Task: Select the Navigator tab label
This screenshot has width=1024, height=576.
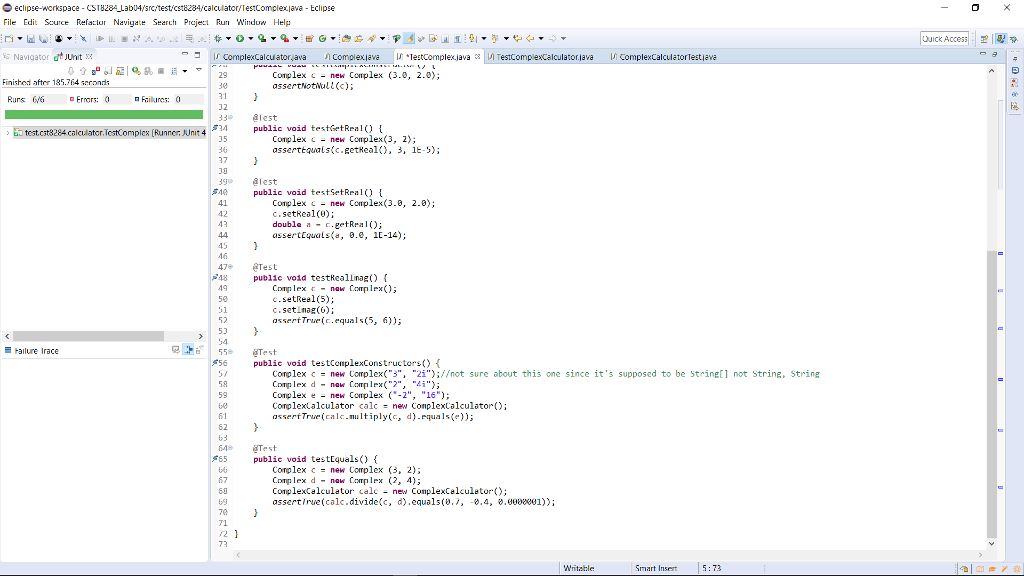Action: pyautogui.click(x=37, y=56)
